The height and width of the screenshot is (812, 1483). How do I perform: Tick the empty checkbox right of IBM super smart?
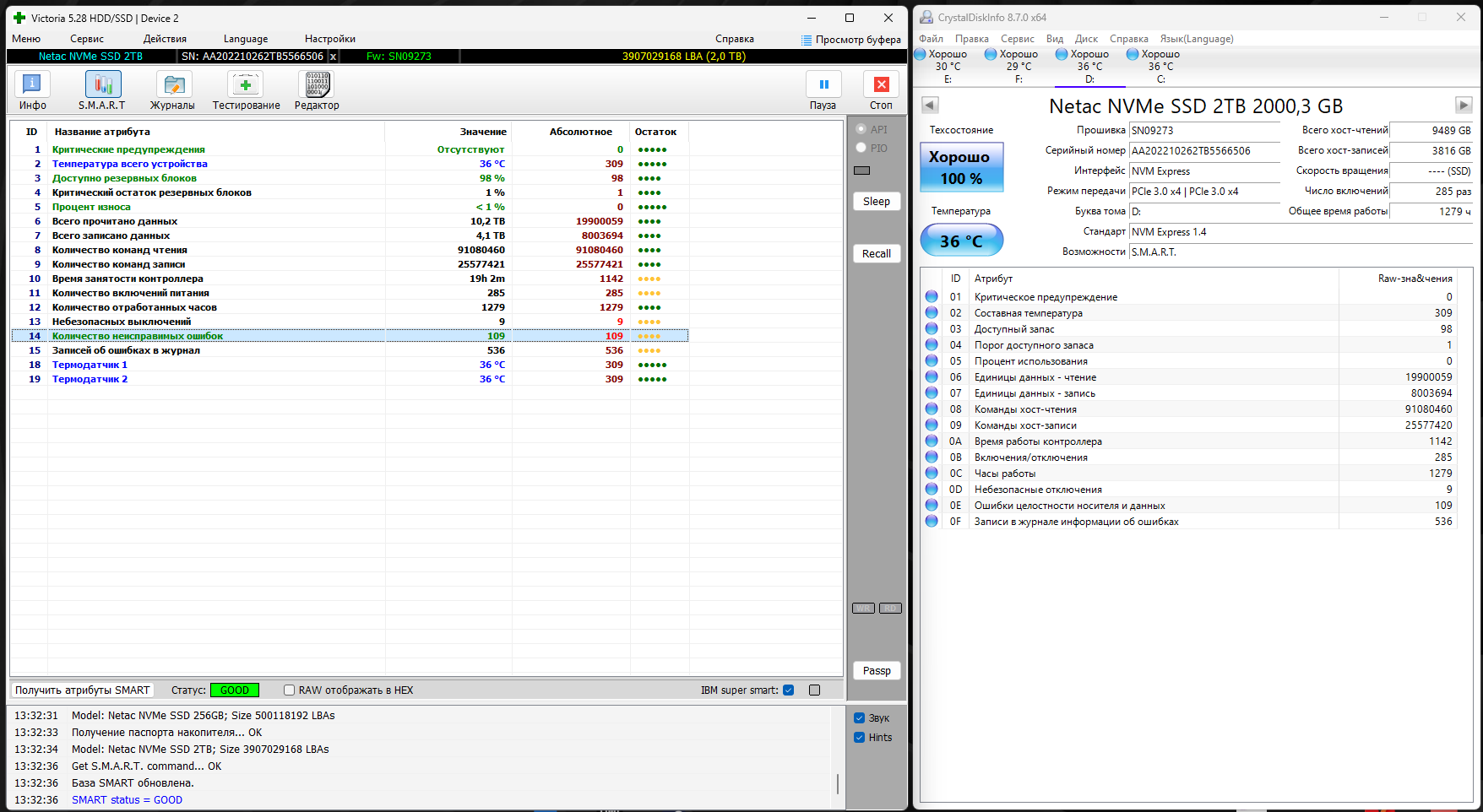(x=814, y=690)
